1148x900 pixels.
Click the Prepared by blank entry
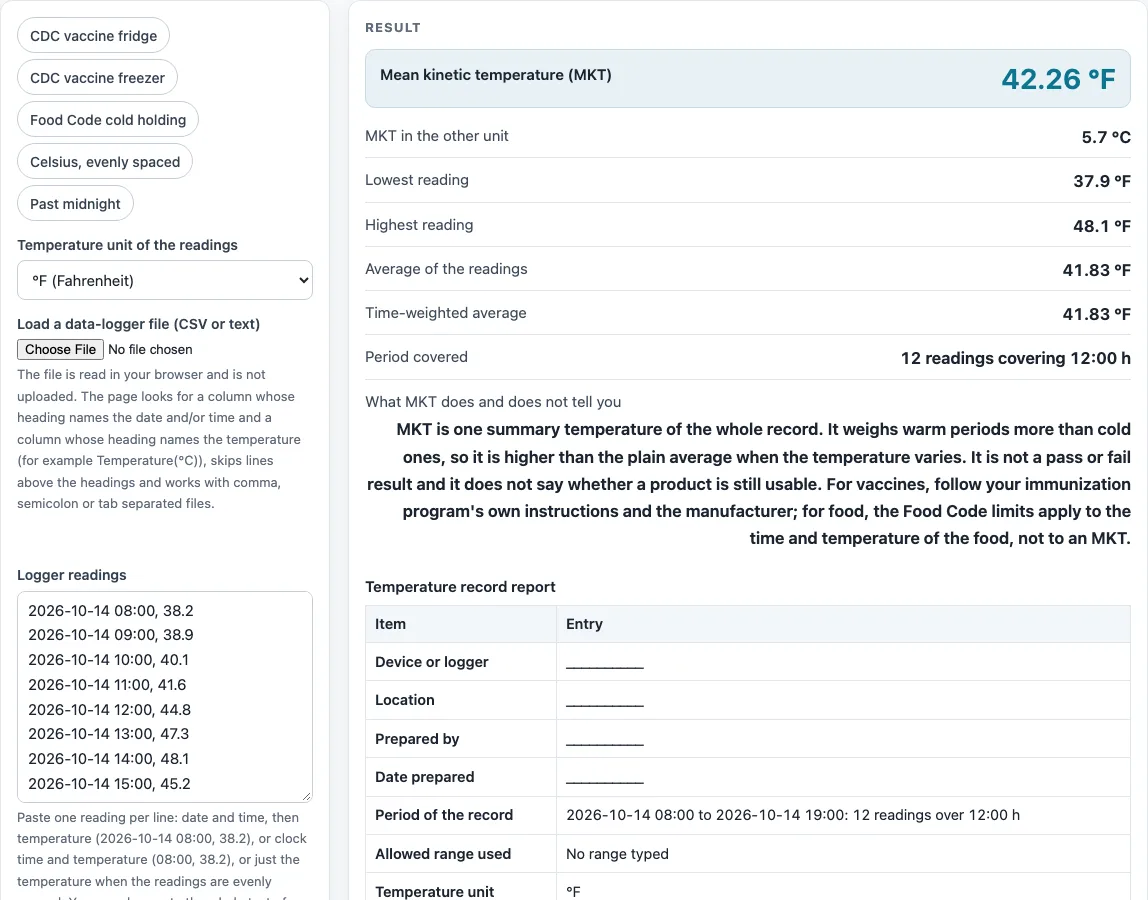click(x=605, y=739)
